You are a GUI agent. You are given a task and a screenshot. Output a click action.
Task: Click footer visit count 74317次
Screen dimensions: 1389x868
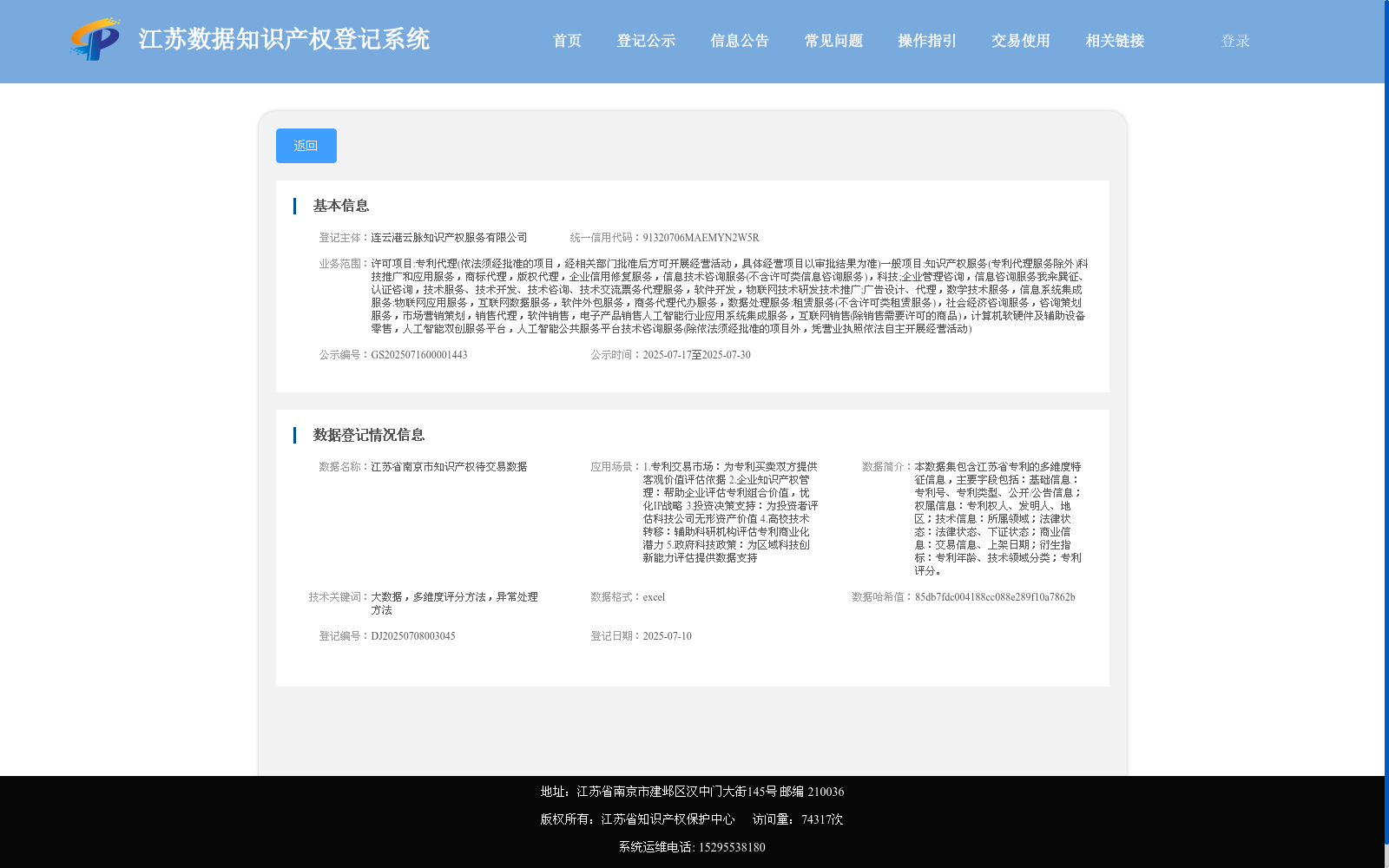[822, 819]
